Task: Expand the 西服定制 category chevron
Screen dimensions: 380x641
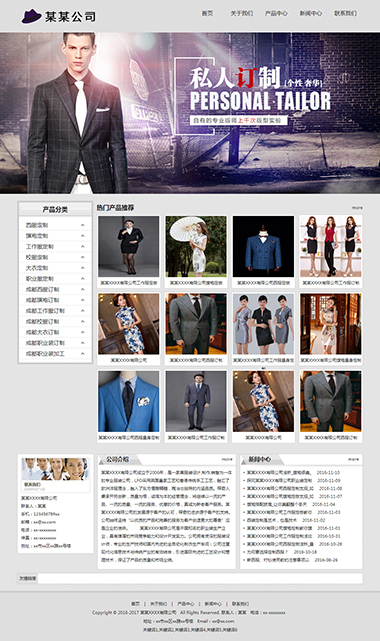Action: [83, 225]
